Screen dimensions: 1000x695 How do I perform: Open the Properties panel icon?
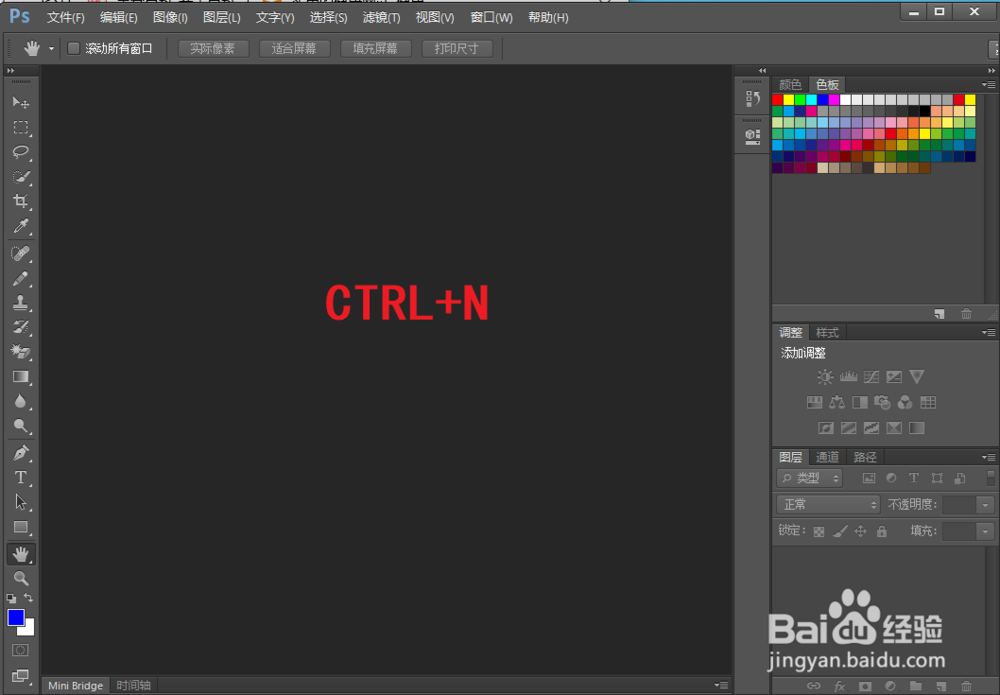tap(753, 136)
